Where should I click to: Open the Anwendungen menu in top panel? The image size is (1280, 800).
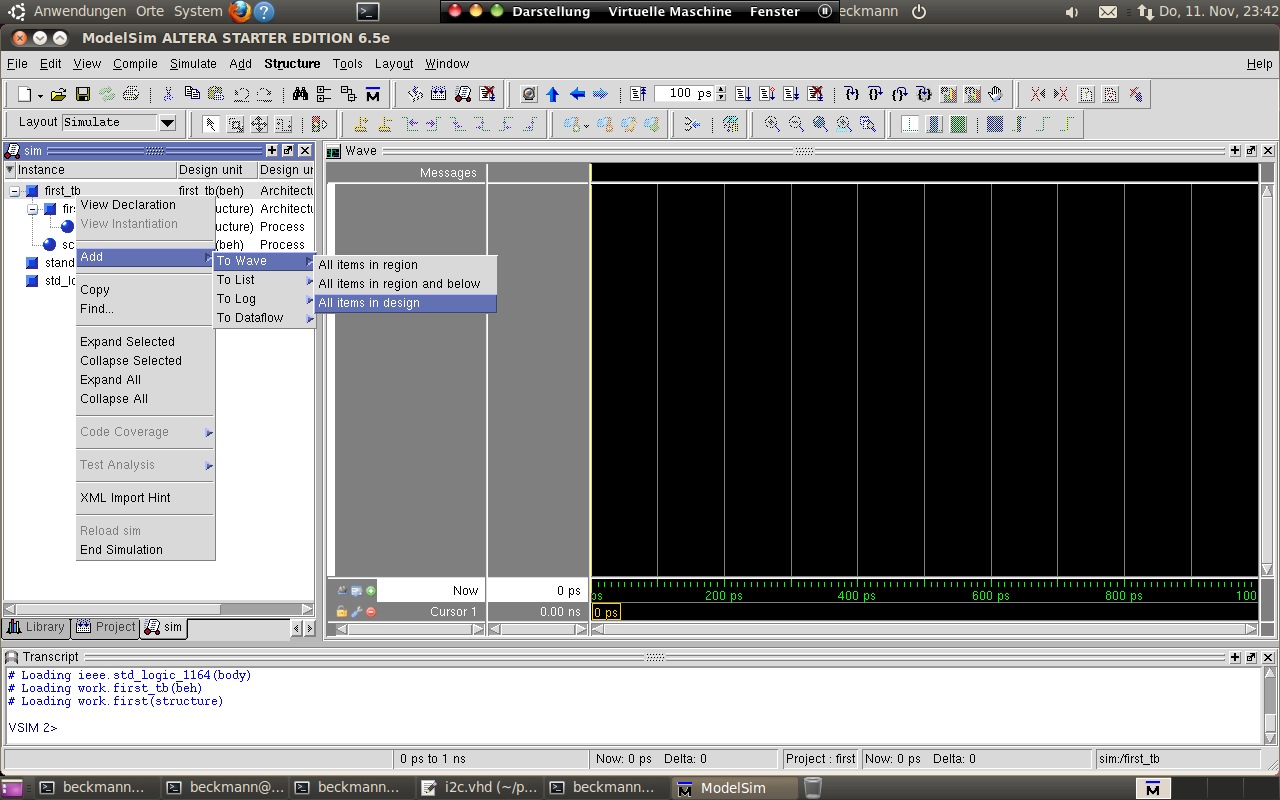click(x=80, y=12)
